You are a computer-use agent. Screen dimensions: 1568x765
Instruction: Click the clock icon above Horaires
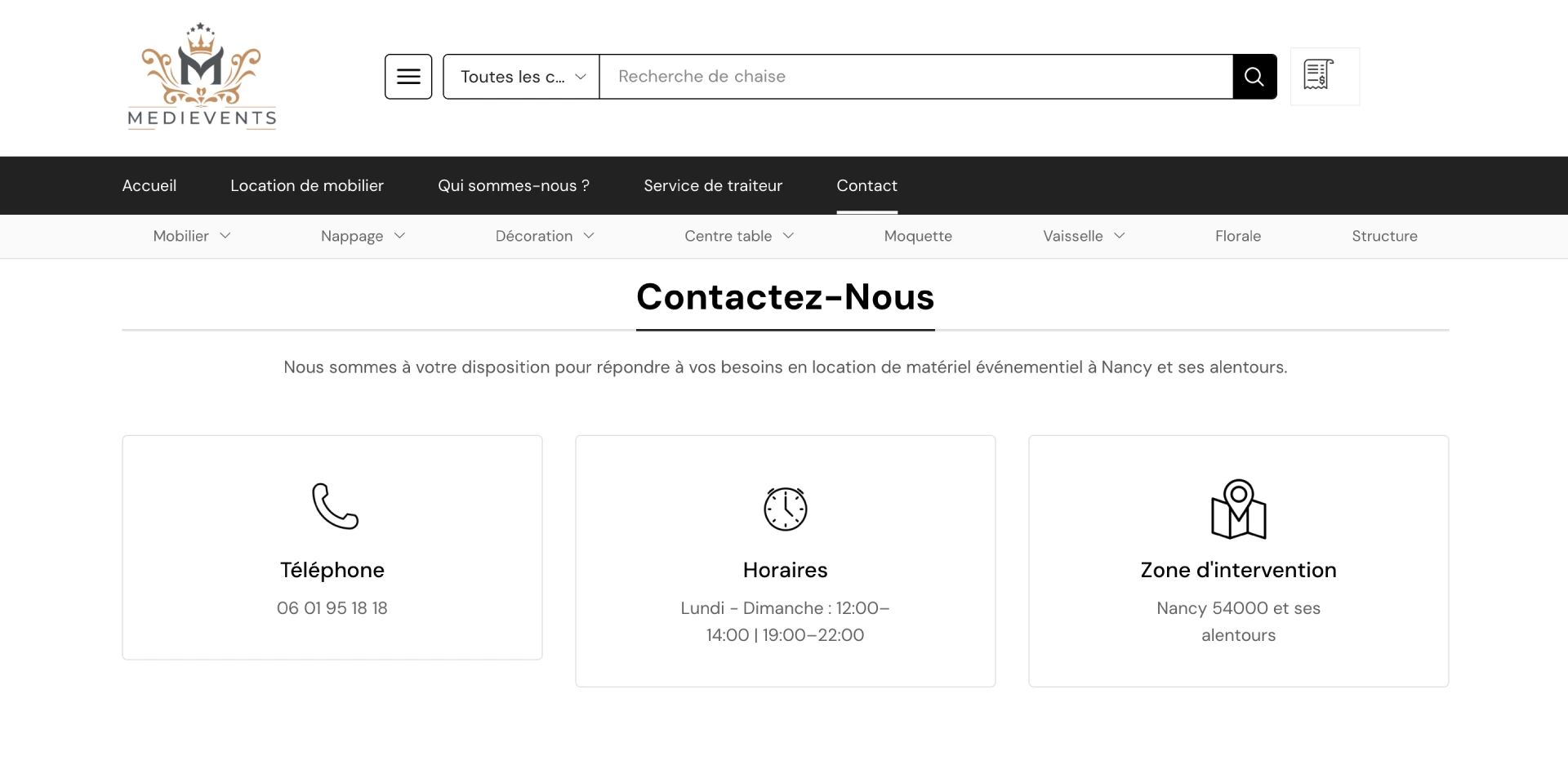pos(785,509)
